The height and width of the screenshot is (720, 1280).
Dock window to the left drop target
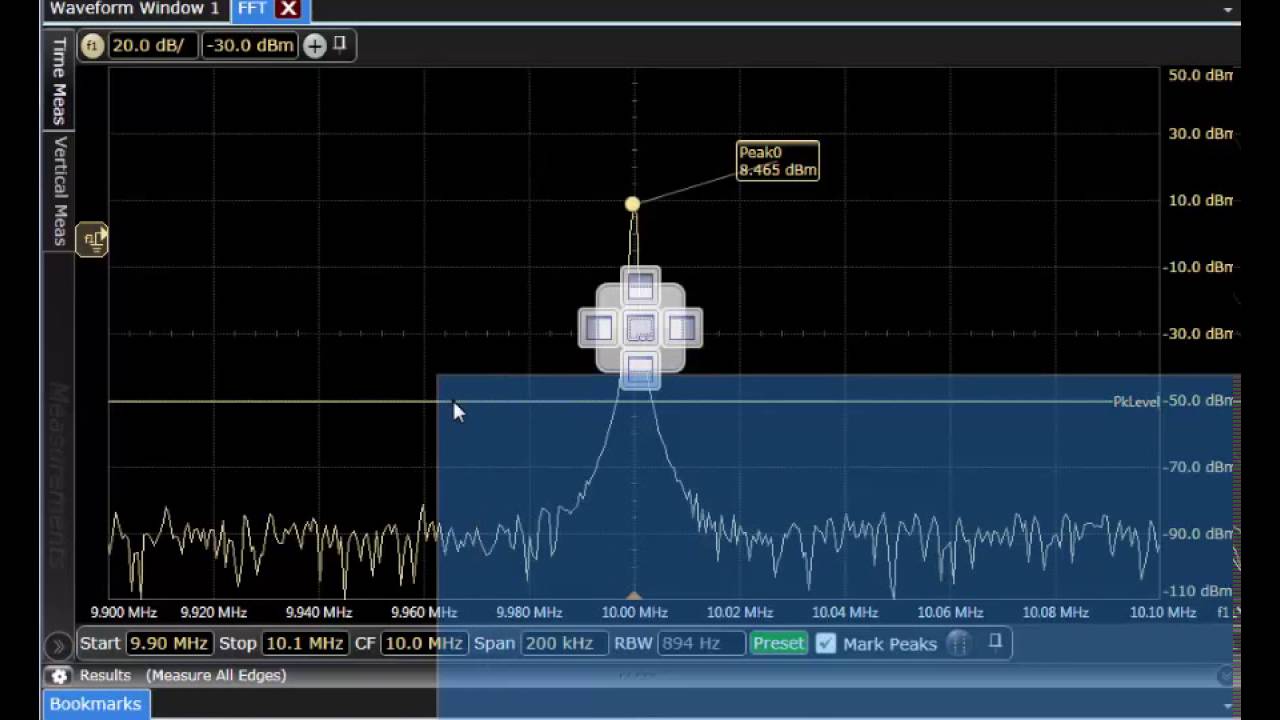point(599,328)
